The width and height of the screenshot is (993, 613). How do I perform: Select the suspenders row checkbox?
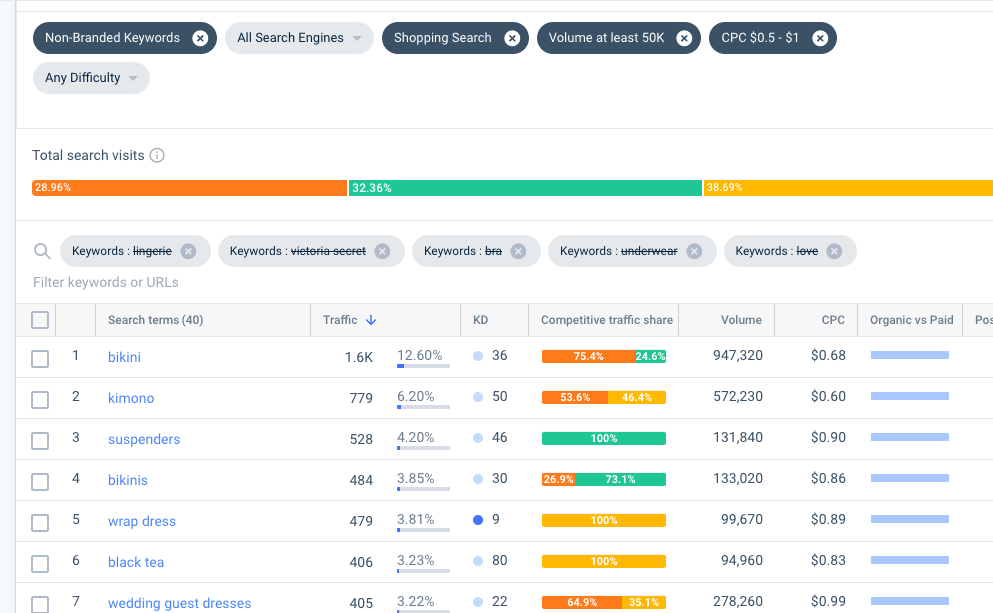click(x=40, y=441)
